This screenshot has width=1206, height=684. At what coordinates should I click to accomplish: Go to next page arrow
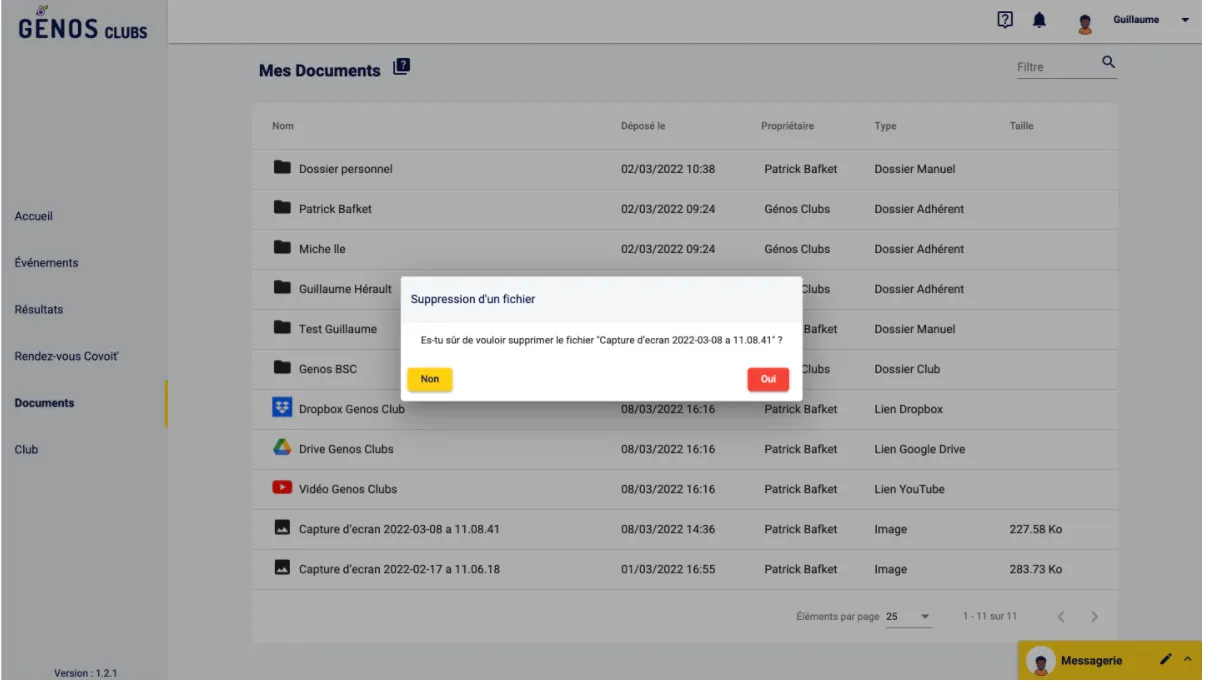(x=1094, y=617)
